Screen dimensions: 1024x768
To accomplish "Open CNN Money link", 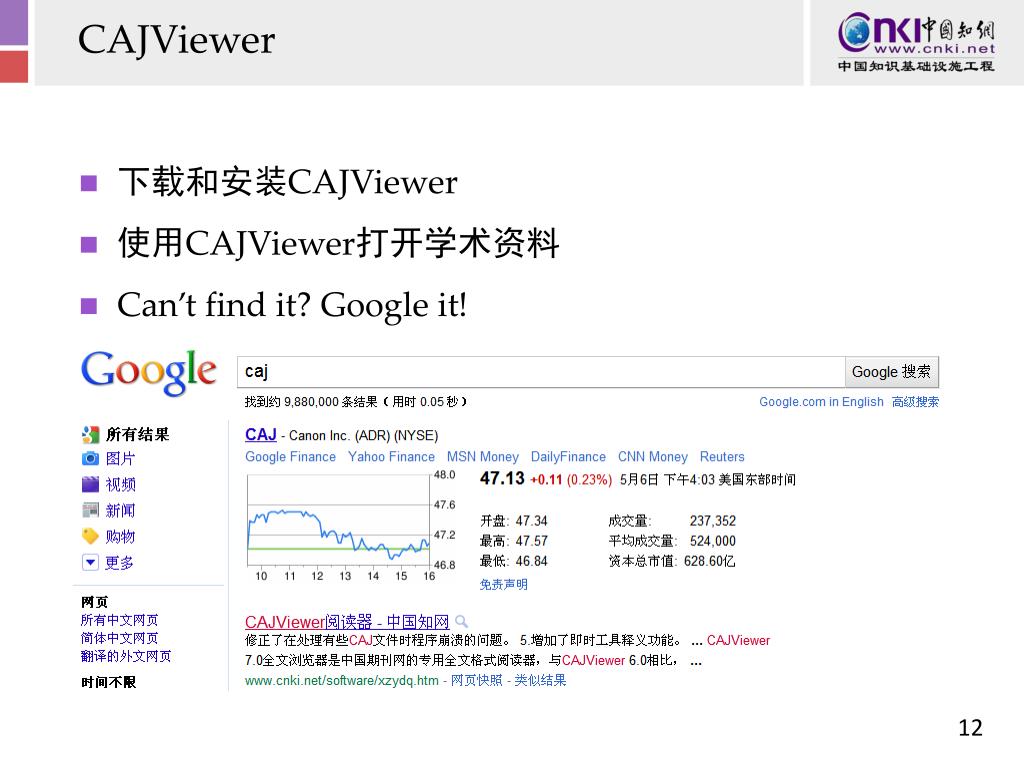I will [653, 456].
